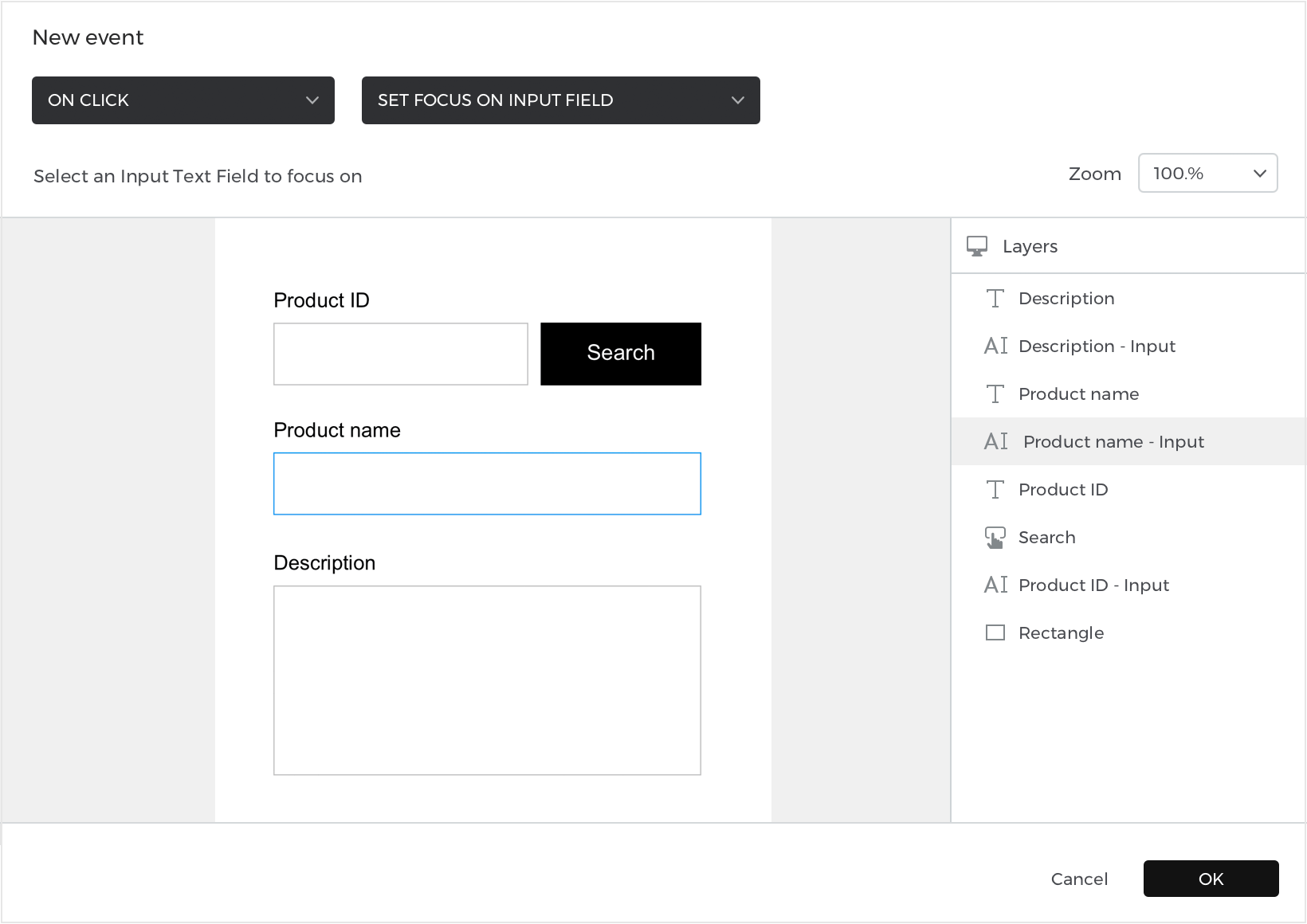This screenshot has width=1307, height=924.
Task: Click the Cancel button
Action: coord(1079,879)
